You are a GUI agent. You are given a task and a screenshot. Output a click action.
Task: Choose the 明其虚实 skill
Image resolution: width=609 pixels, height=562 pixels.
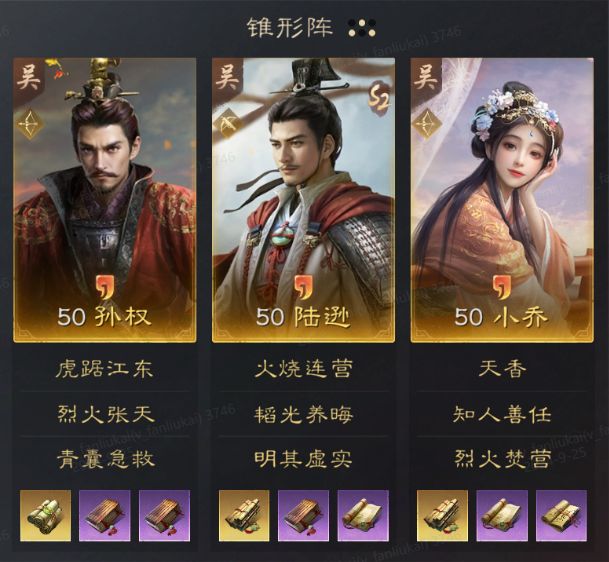[303, 459]
